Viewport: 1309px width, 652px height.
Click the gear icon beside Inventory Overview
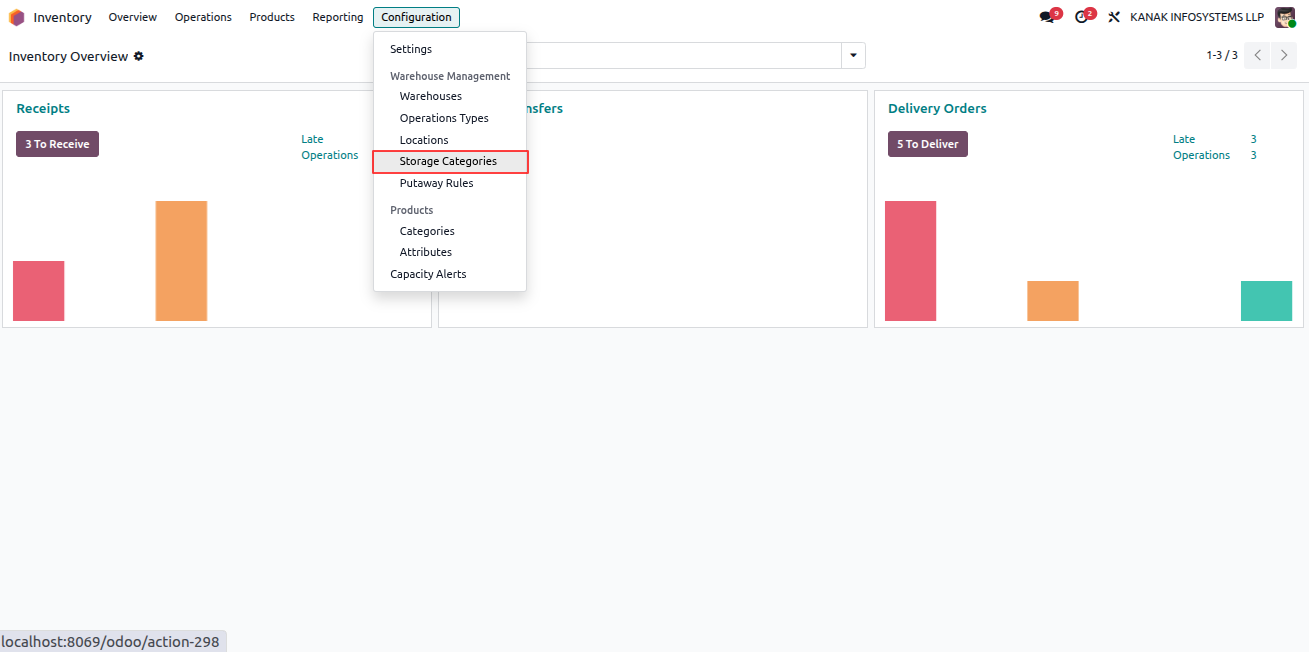click(x=139, y=56)
